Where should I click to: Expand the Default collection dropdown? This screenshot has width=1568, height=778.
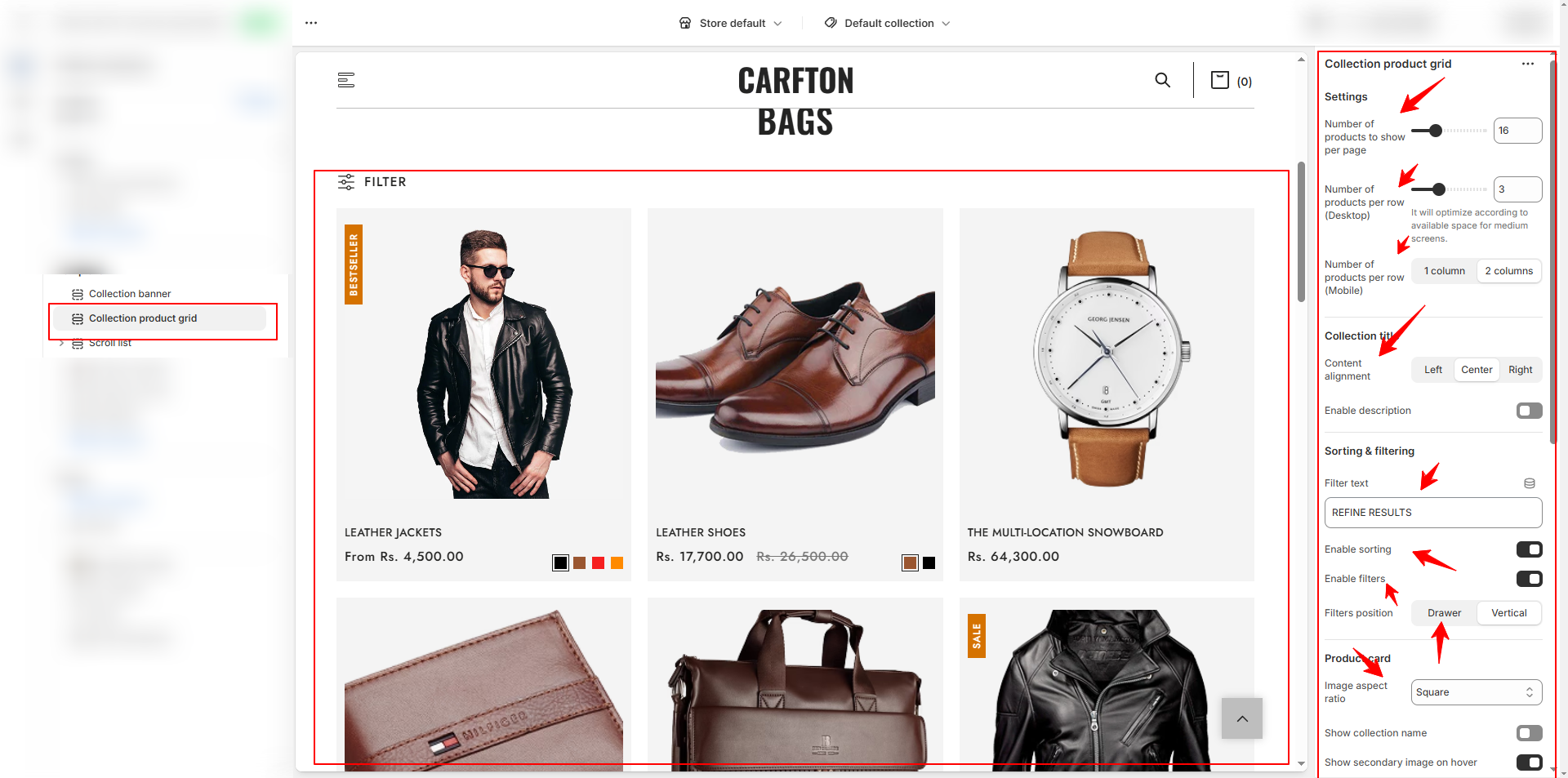(887, 23)
